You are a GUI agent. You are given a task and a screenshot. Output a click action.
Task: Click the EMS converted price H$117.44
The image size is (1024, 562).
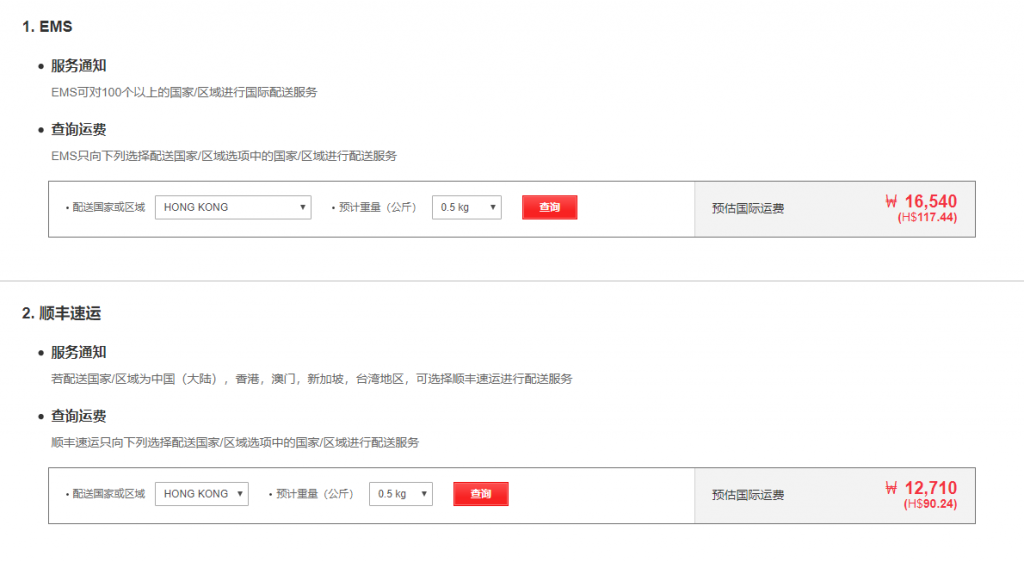927,217
